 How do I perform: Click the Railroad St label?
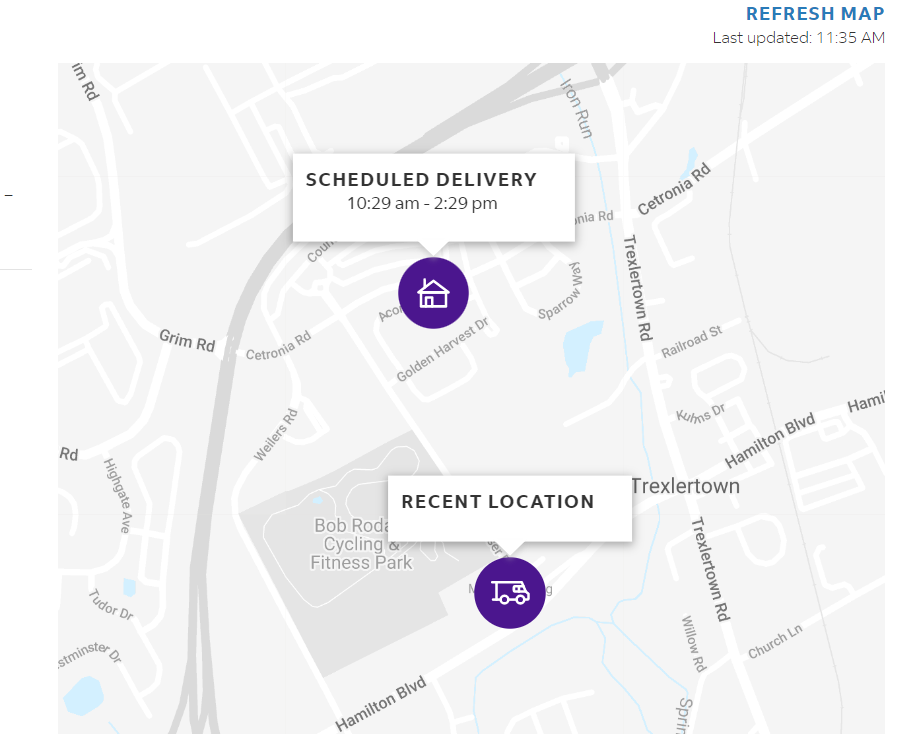point(692,342)
